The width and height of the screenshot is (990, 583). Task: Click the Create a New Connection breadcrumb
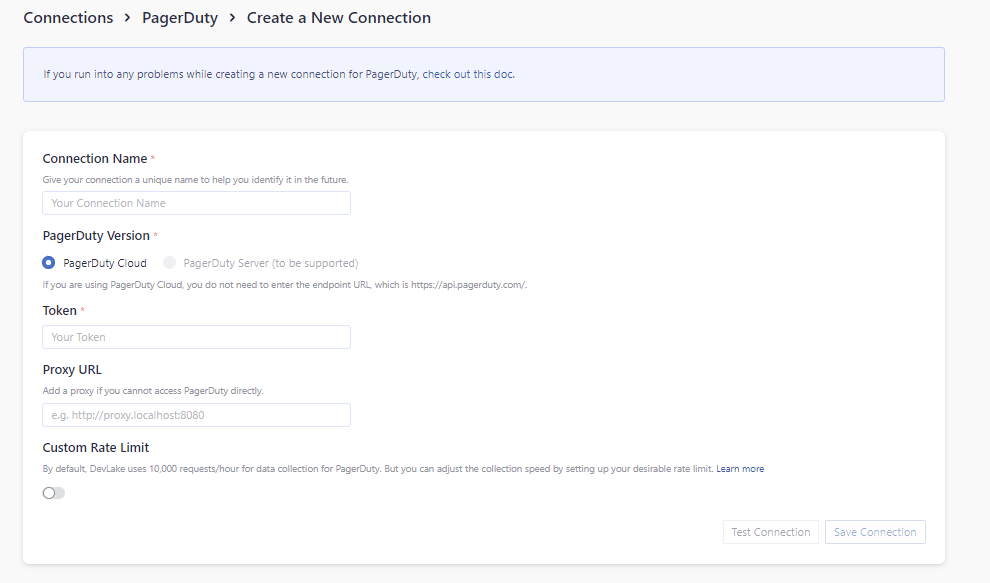pos(338,17)
